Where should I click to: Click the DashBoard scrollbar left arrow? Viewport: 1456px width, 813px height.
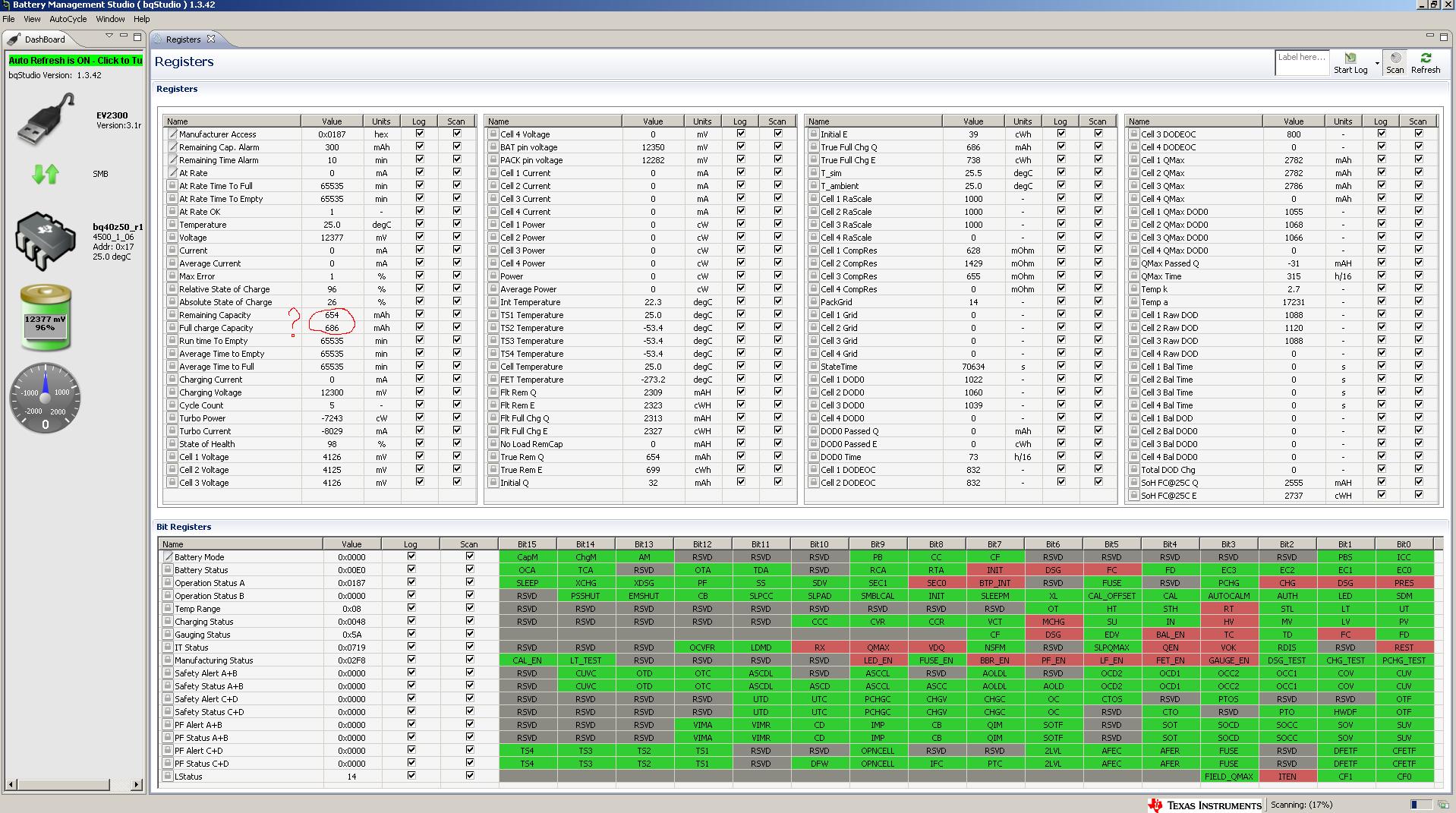point(11,784)
